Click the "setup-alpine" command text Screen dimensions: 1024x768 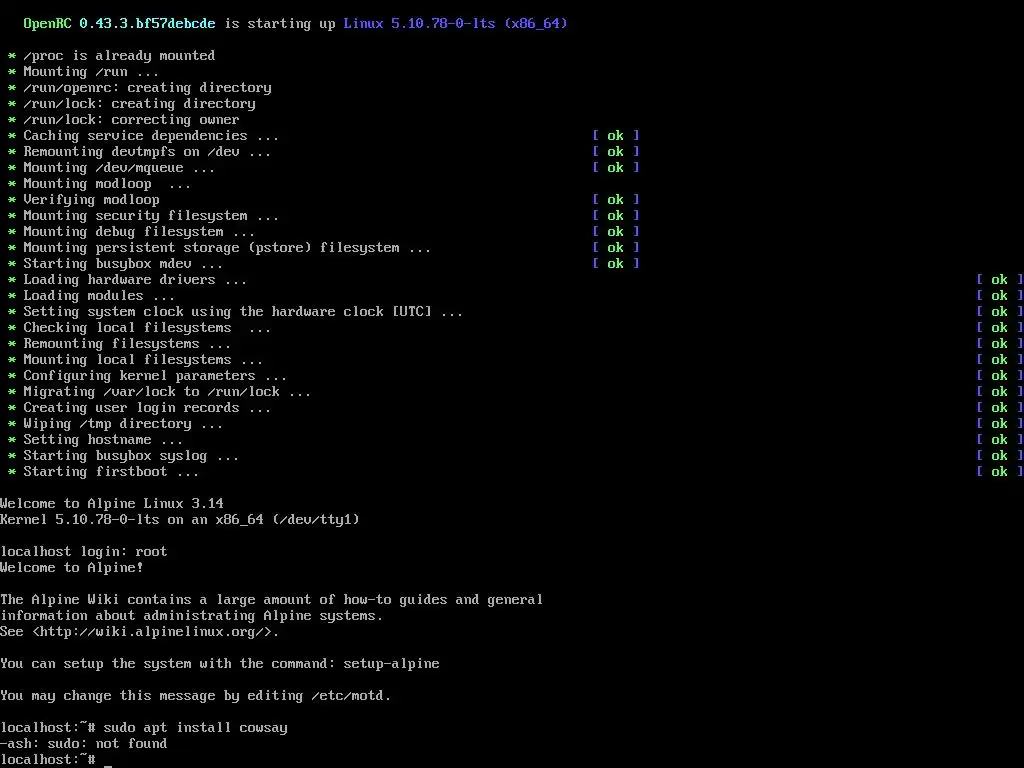(x=391, y=664)
